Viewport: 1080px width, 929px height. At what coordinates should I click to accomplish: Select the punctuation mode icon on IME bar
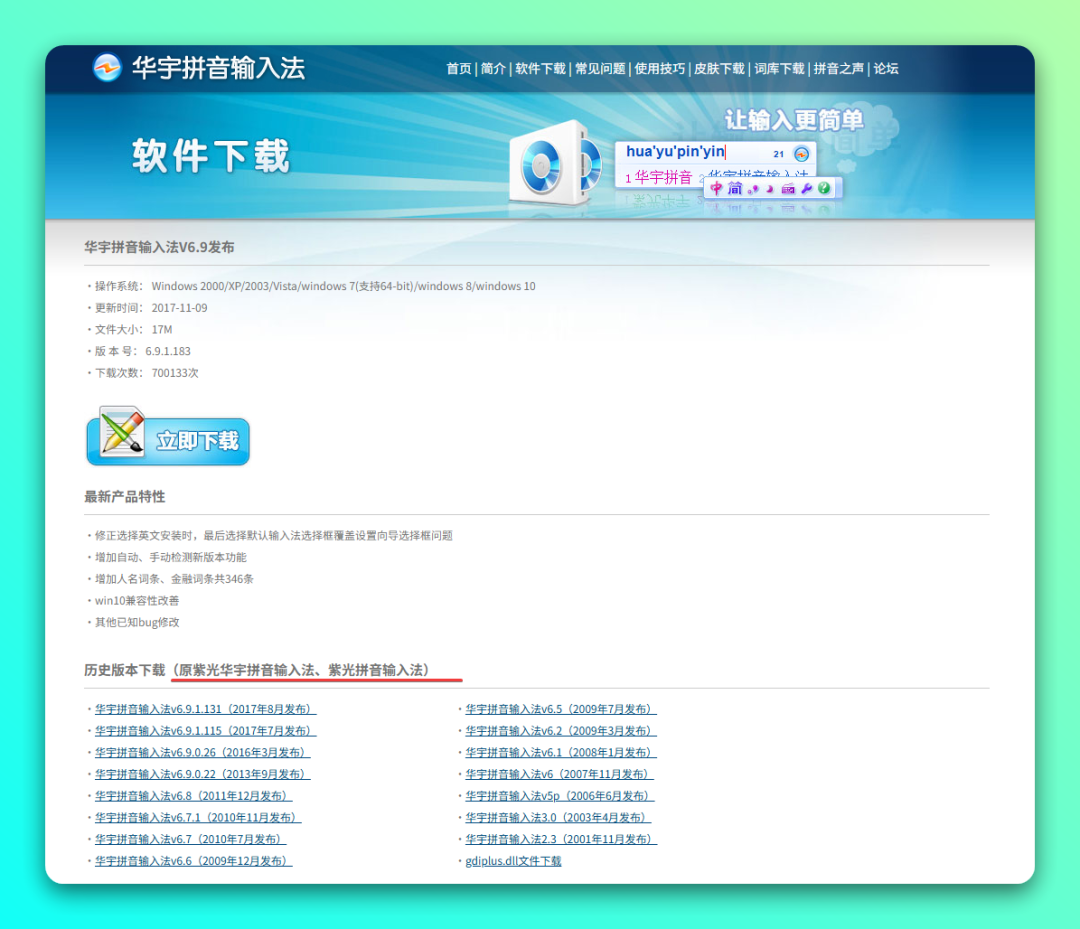753,188
